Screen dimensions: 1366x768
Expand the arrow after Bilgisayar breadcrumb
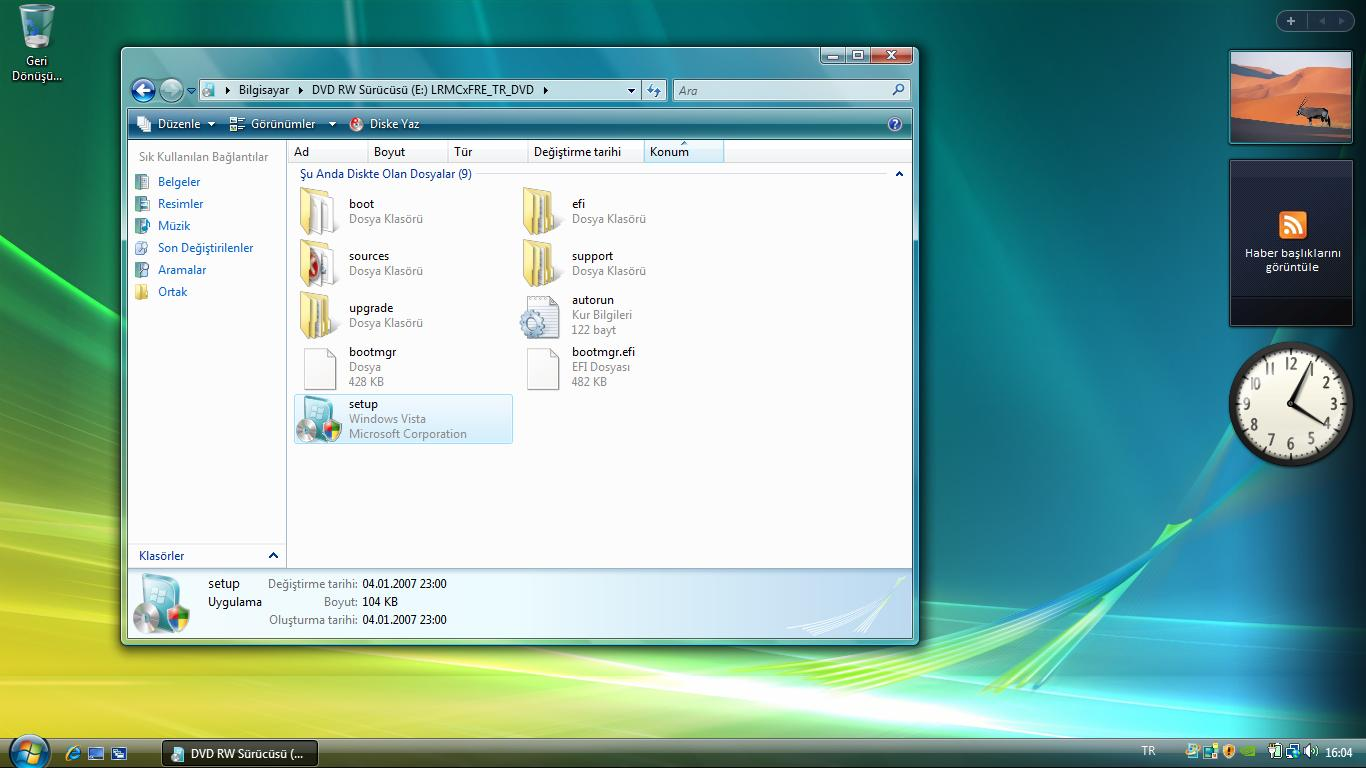pos(300,90)
